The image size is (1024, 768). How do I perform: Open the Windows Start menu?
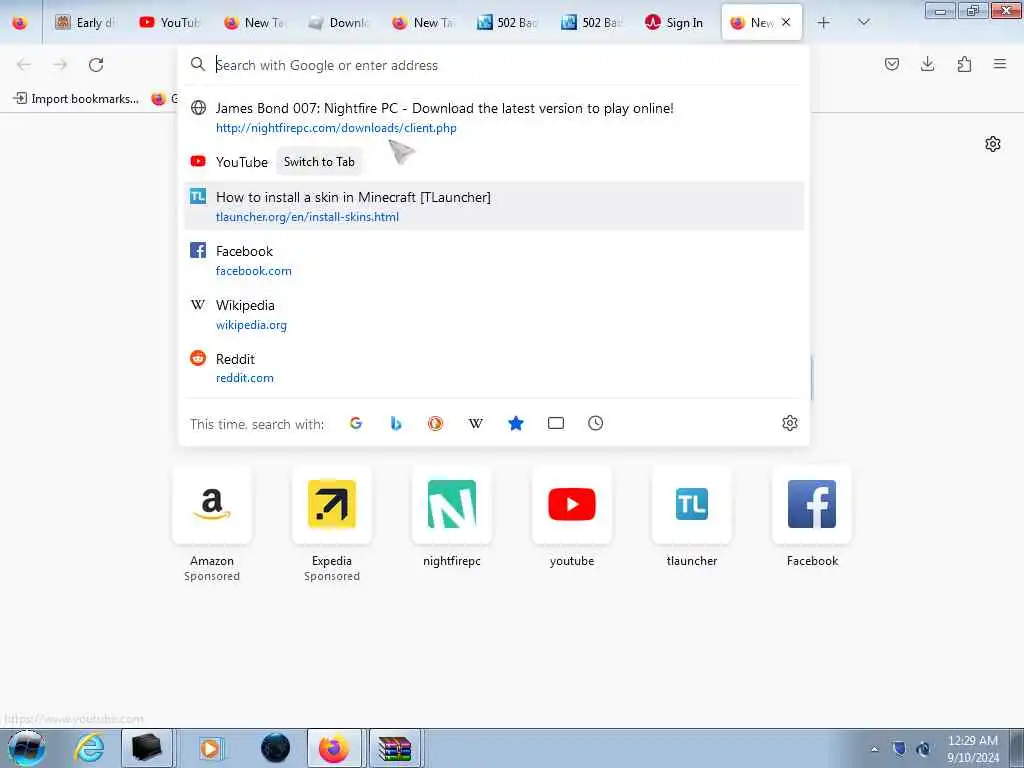point(27,748)
